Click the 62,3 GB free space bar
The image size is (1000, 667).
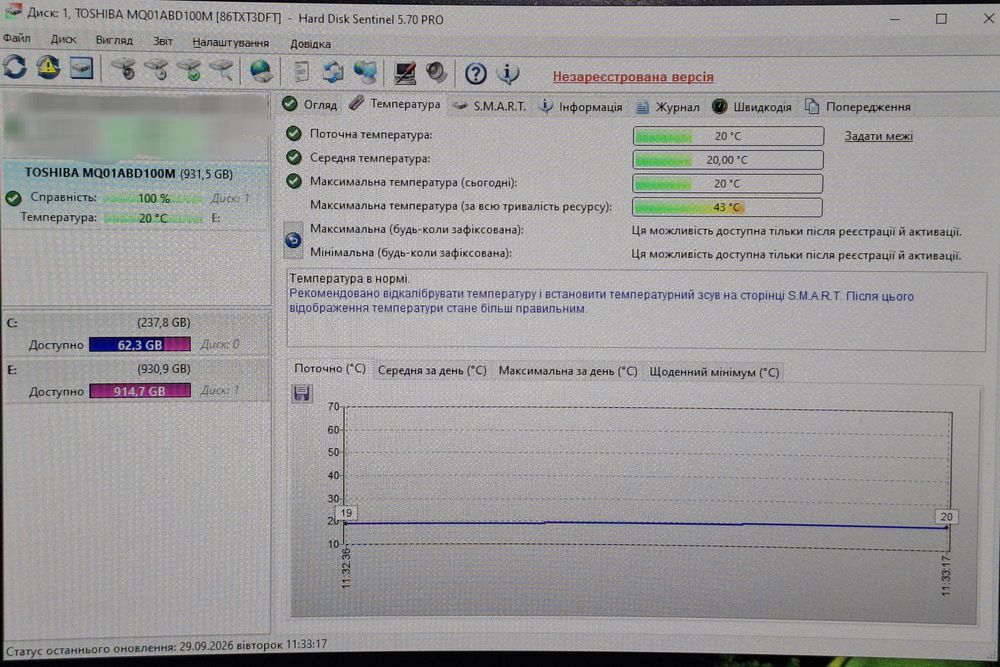point(140,344)
